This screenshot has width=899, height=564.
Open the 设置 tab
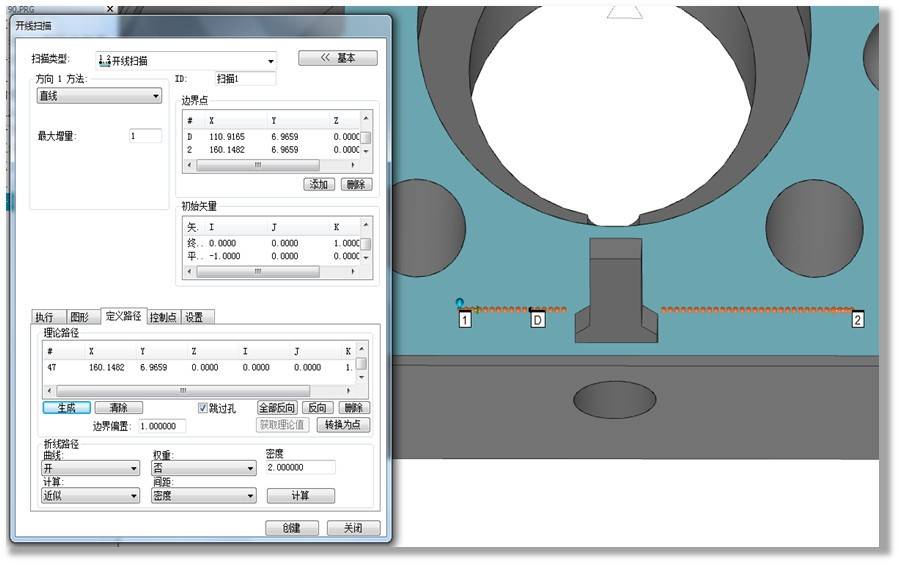point(194,317)
